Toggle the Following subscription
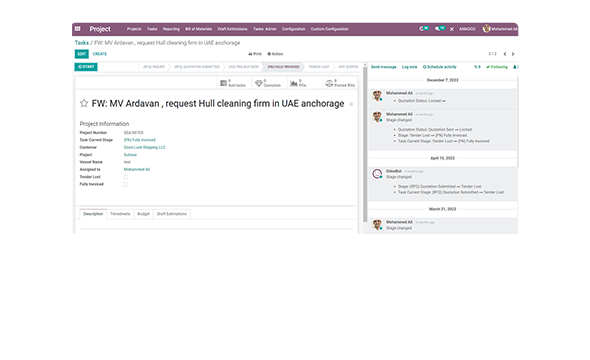Image resolution: width=590 pixels, height=360 pixels. tap(497, 67)
